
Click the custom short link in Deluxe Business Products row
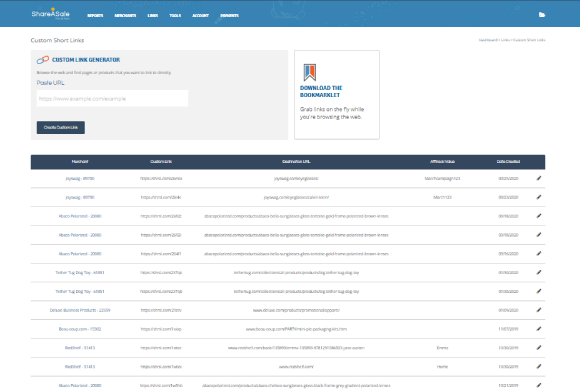(x=161, y=310)
